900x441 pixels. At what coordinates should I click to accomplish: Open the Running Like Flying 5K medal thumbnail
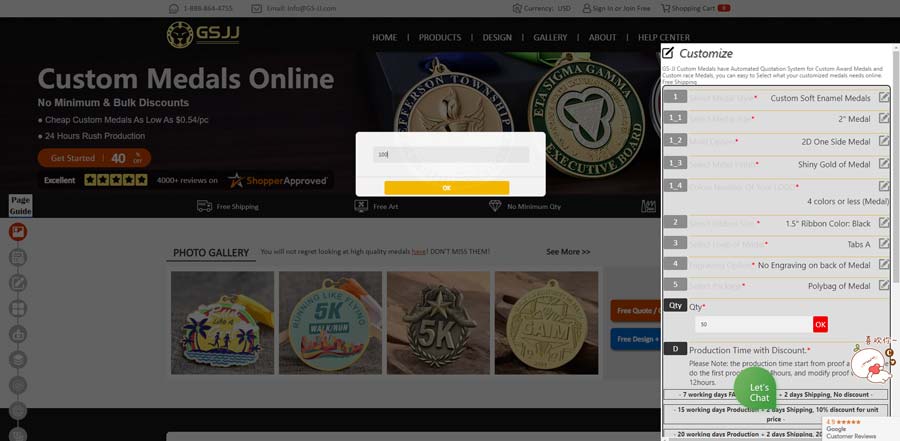click(331, 323)
